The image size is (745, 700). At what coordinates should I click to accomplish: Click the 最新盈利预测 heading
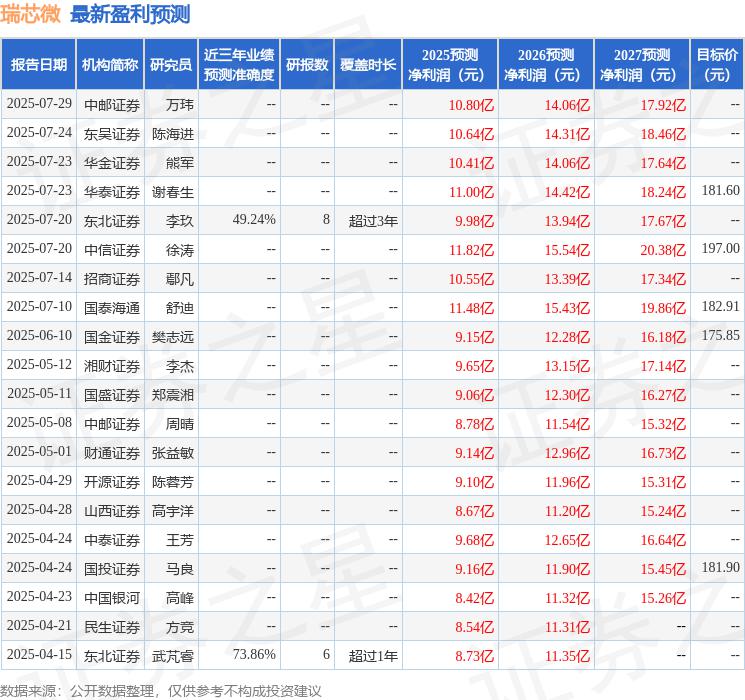tap(130, 14)
